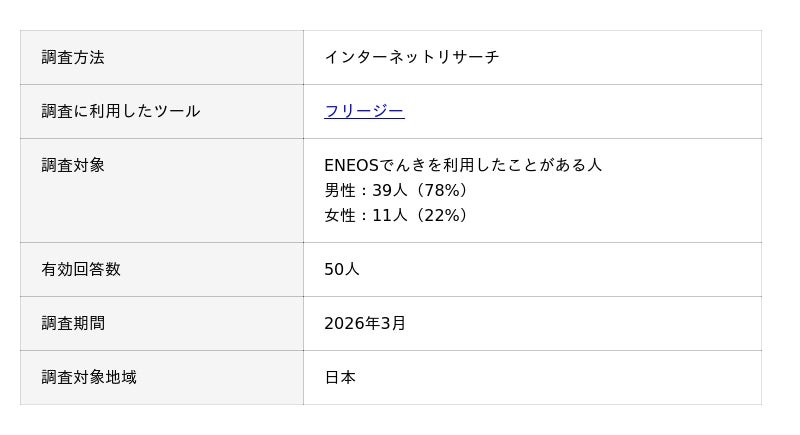
Task: Select the 50人 response count value
Action: point(342,269)
